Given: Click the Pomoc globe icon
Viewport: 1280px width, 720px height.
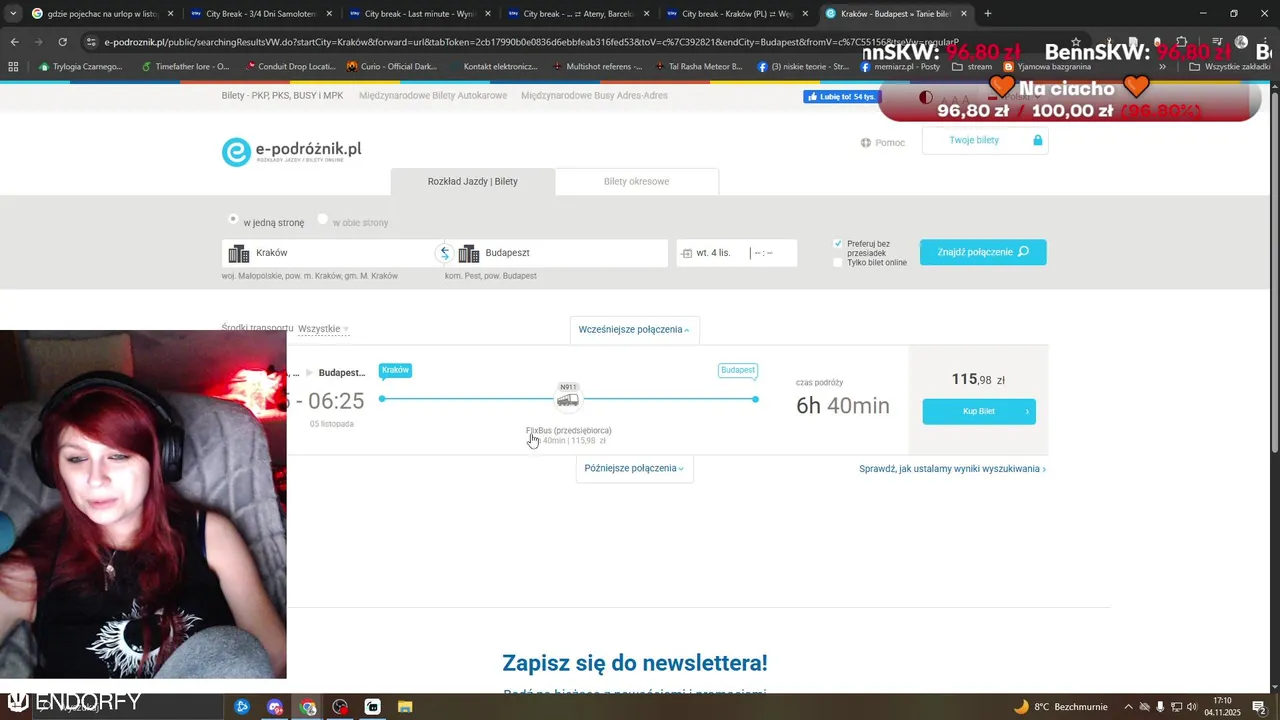Looking at the screenshot, I should [866, 143].
